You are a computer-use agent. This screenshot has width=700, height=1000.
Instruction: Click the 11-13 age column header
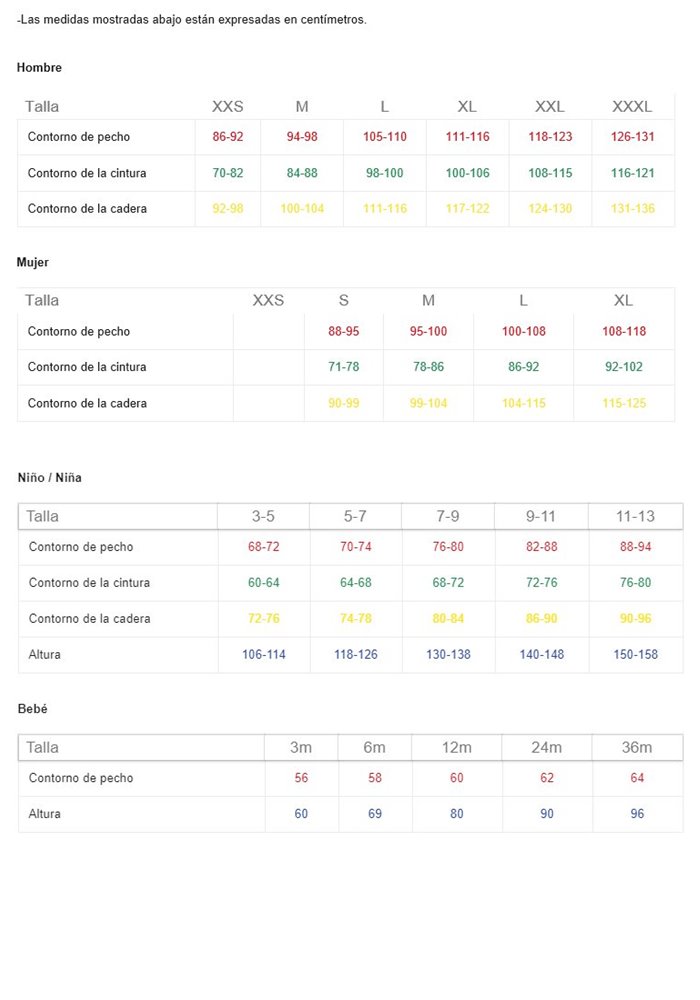[x=635, y=516]
